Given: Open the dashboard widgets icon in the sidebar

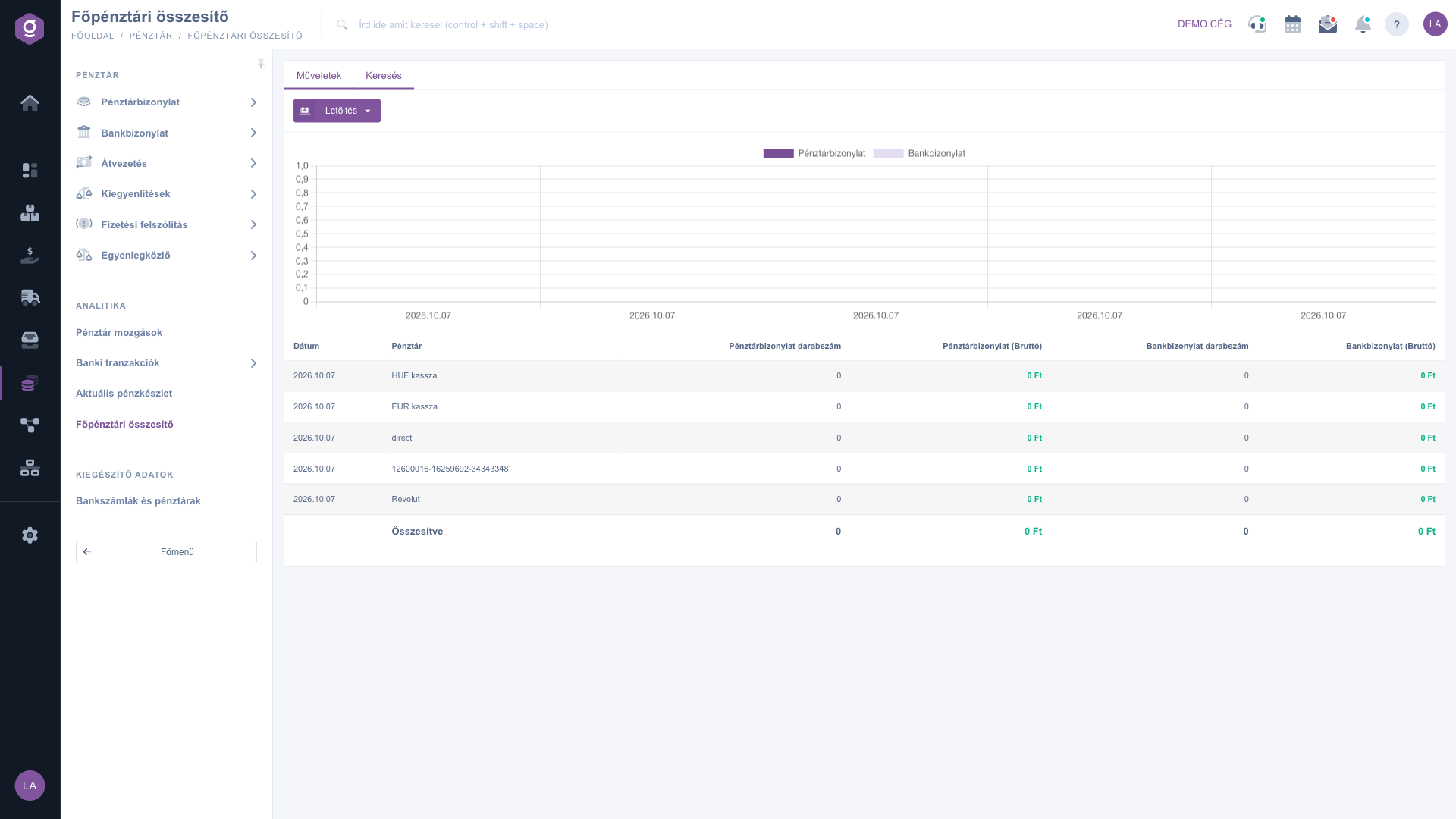Looking at the screenshot, I should click(x=30, y=171).
